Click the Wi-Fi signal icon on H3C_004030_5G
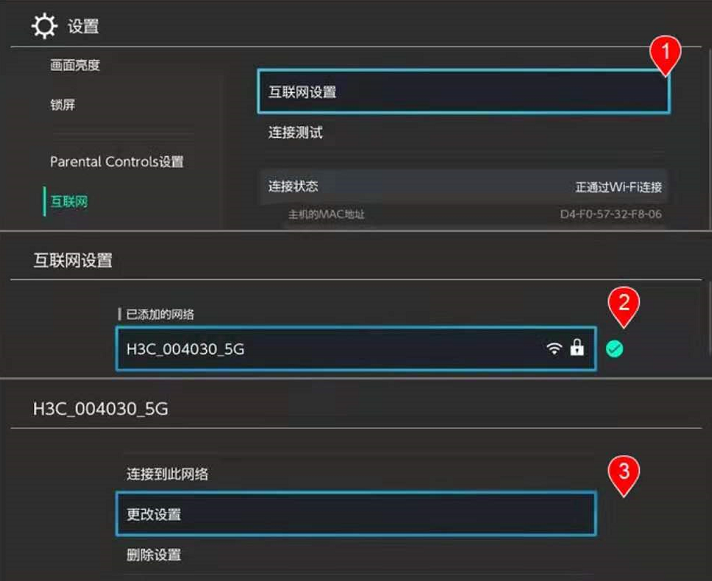 coord(554,348)
